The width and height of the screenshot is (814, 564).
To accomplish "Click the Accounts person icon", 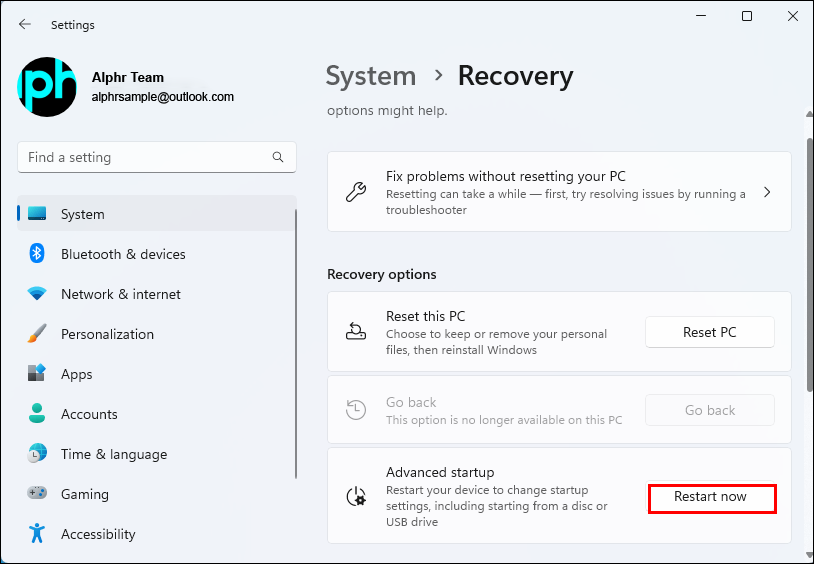I will pyautogui.click(x=37, y=414).
